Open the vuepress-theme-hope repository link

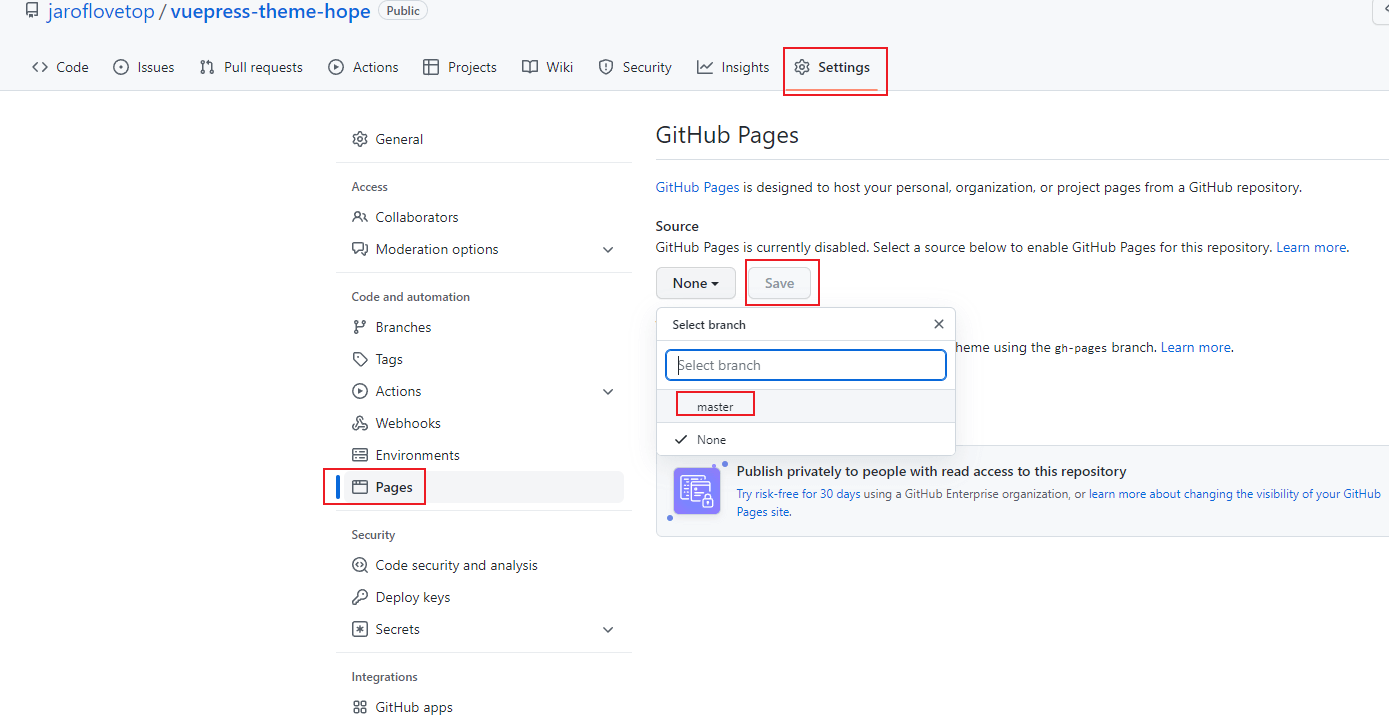click(271, 11)
